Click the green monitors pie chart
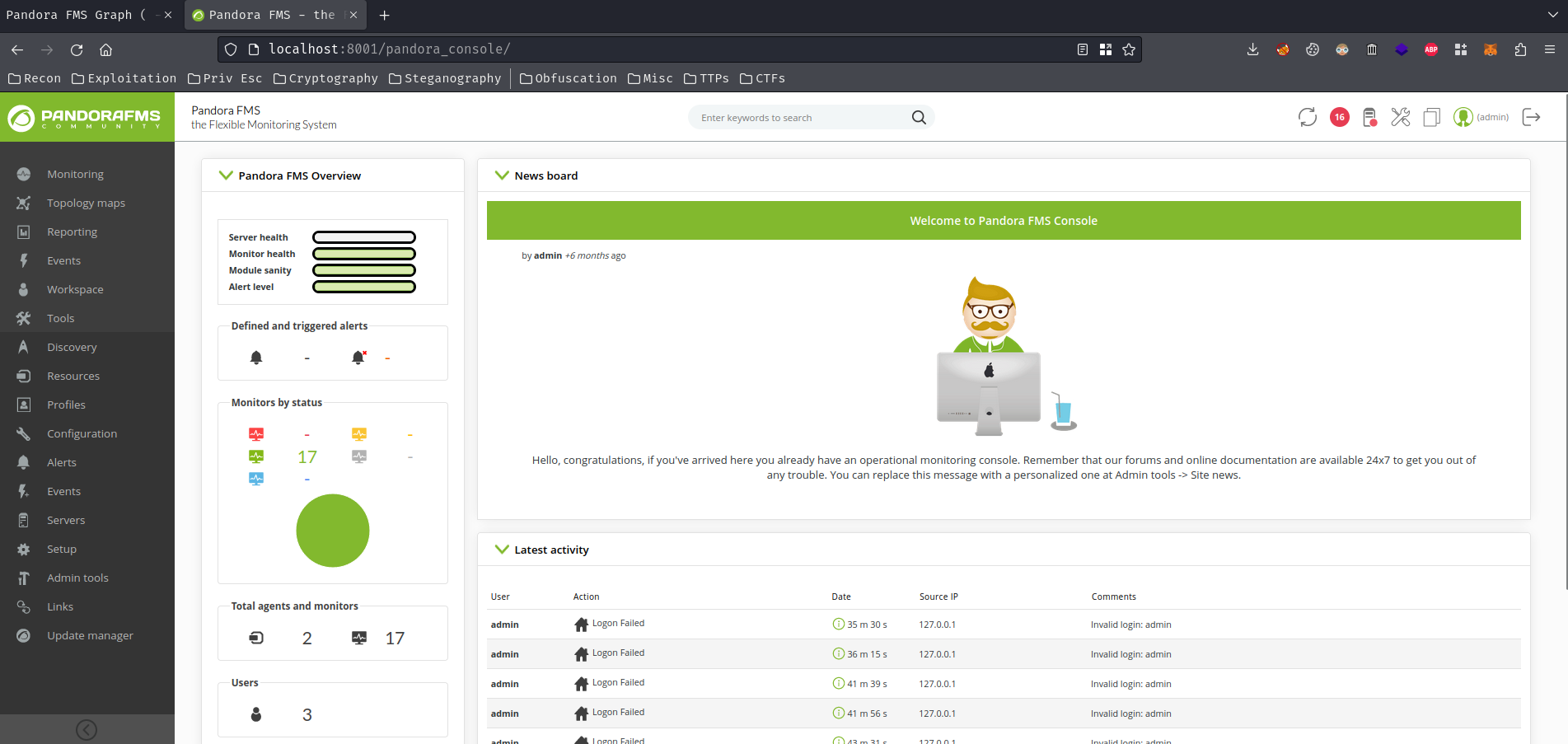 (x=333, y=531)
